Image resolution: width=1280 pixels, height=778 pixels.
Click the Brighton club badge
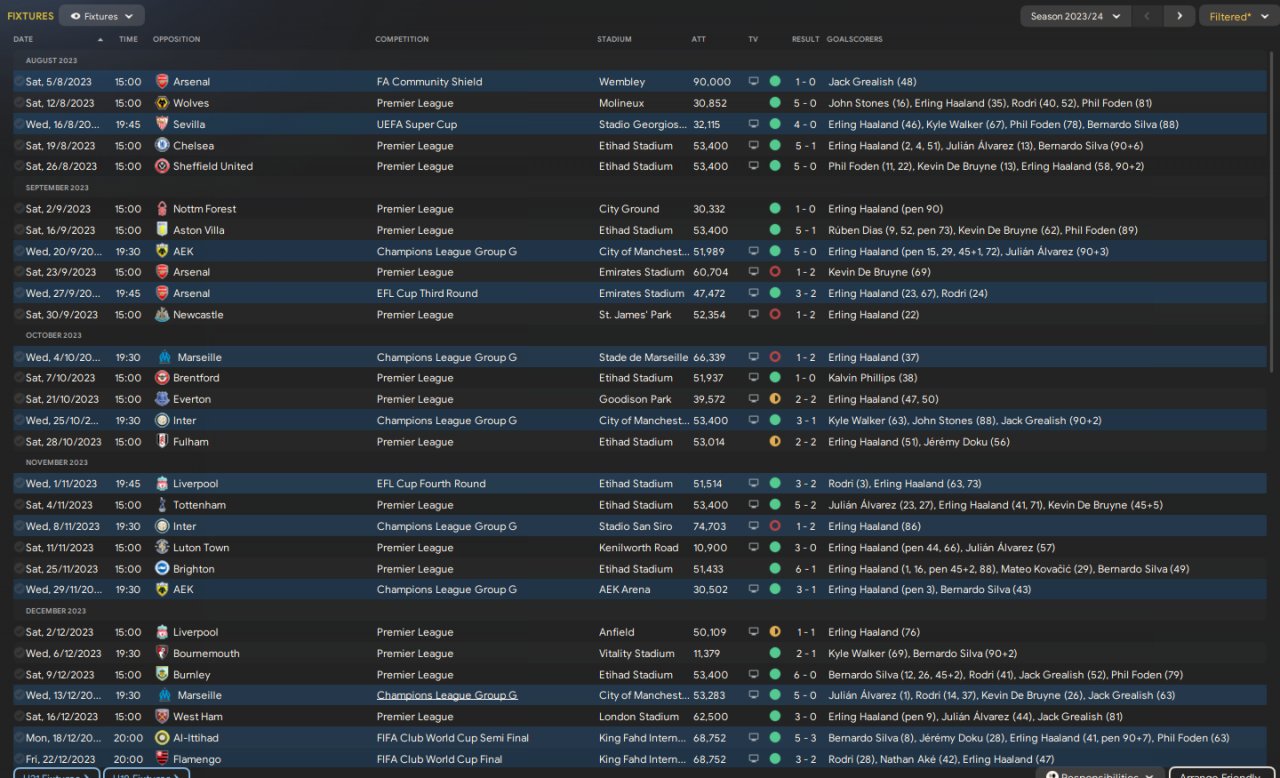pos(162,569)
